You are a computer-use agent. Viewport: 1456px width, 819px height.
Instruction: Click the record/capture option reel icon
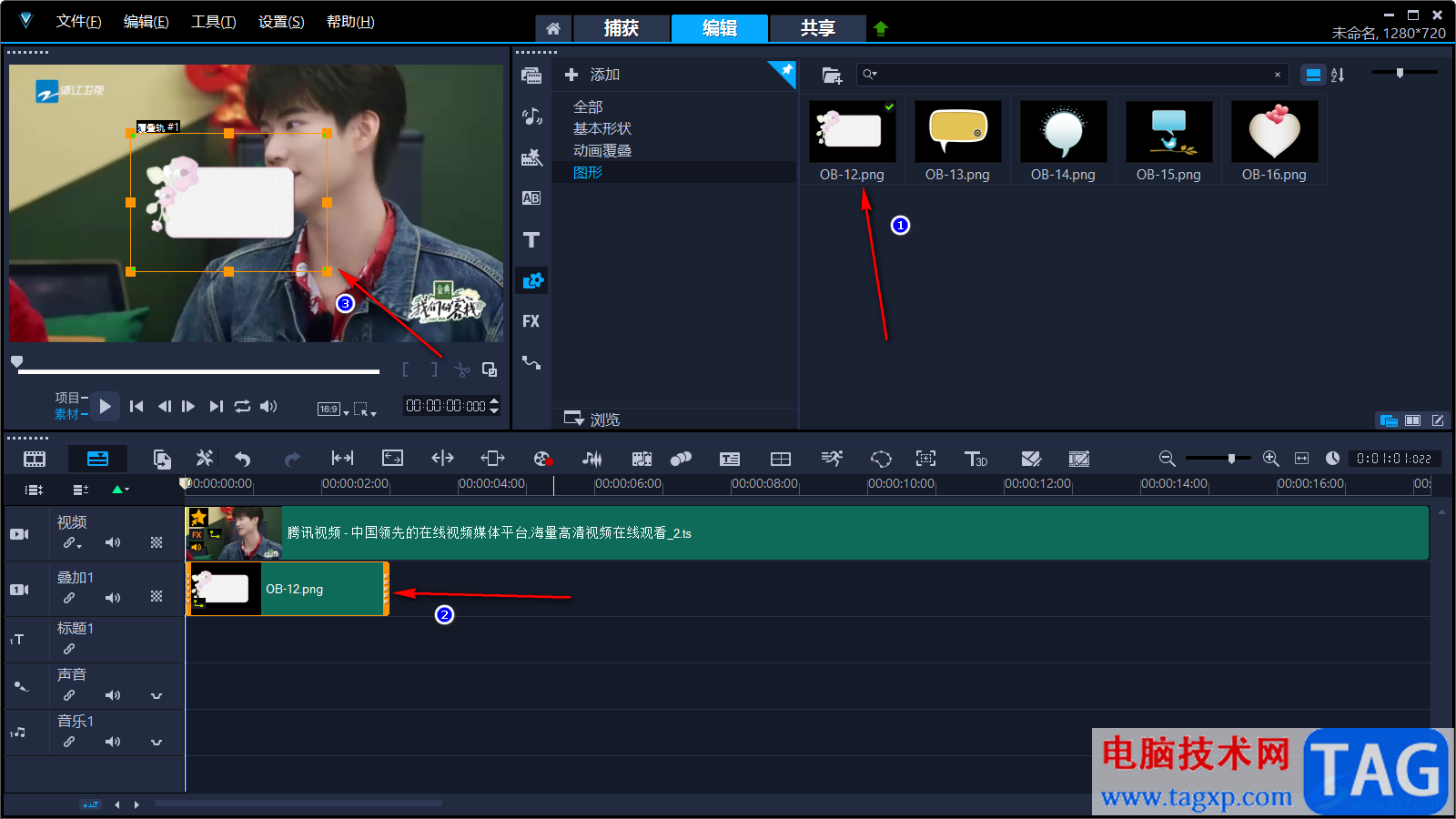[x=542, y=459]
